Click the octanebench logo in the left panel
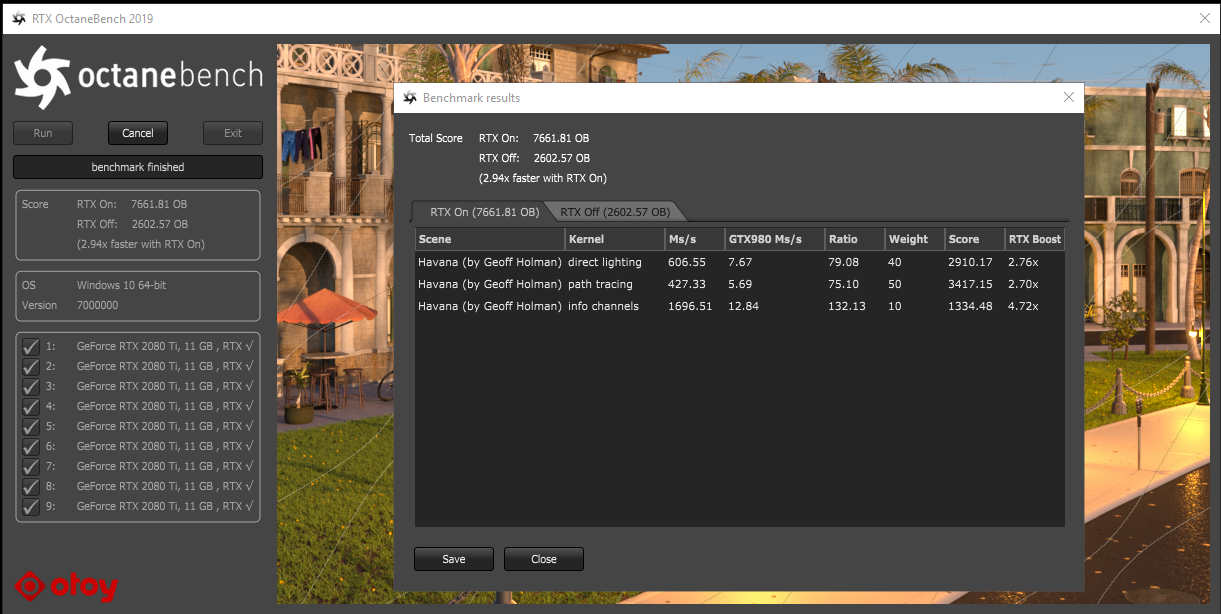 138,75
